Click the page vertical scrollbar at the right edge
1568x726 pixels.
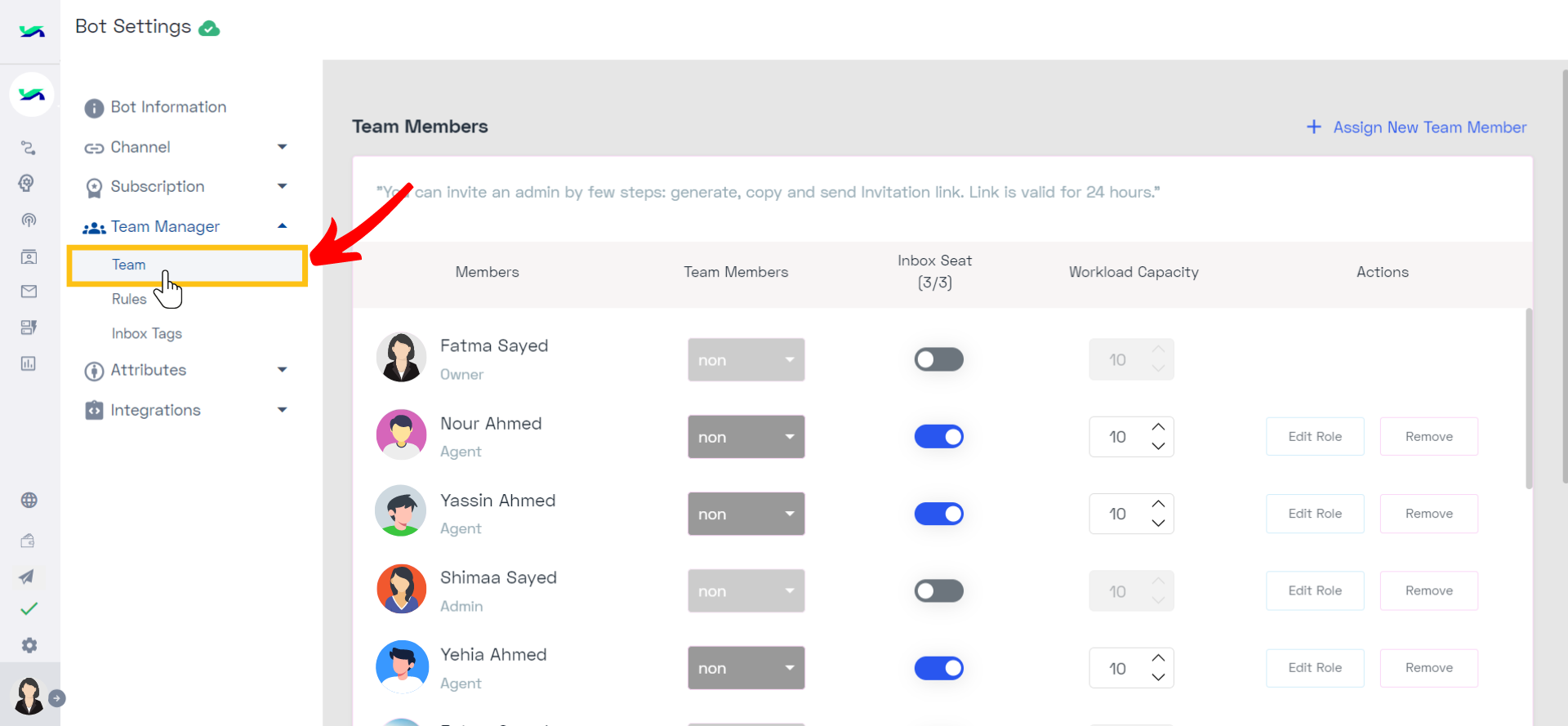[1564, 278]
